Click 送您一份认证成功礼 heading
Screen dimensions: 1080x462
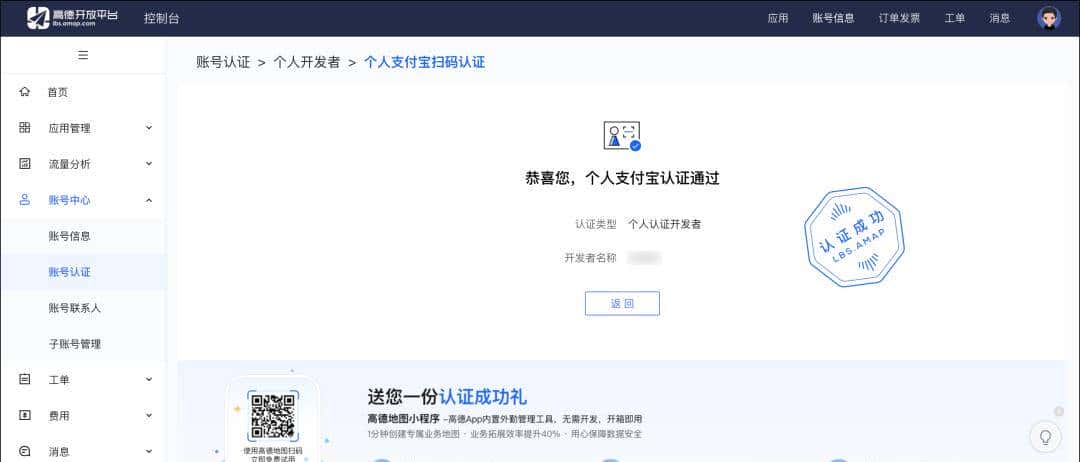pyautogui.click(x=447, y=397)
